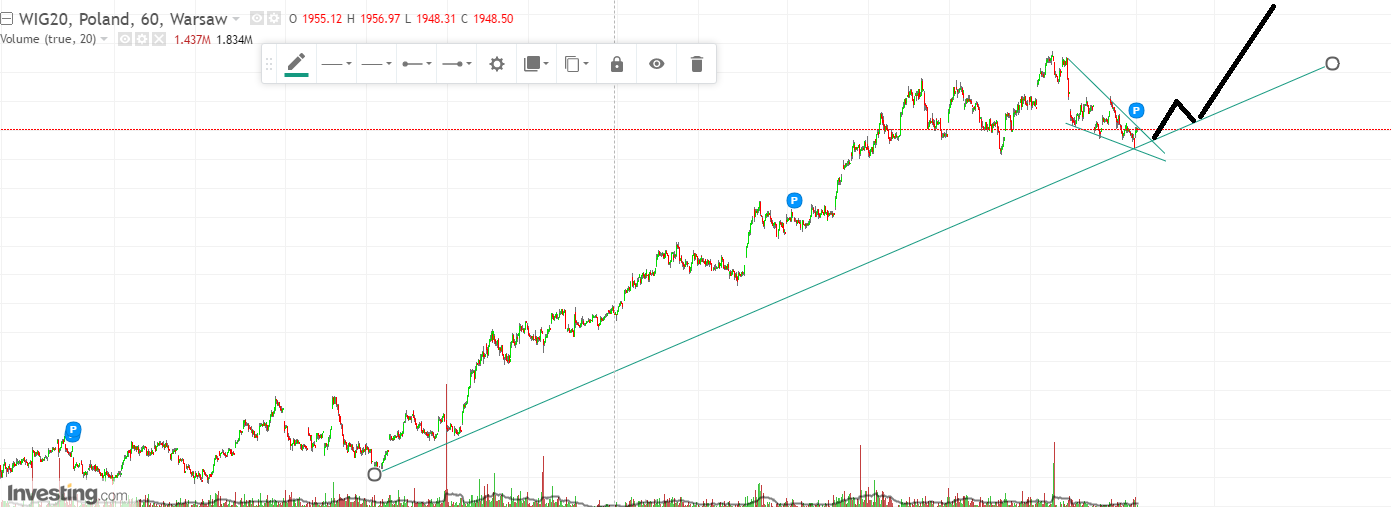Open drawing settings gear in floating toolbar
The height and width of the screenshot is (507, 1391).
point(497,64)
